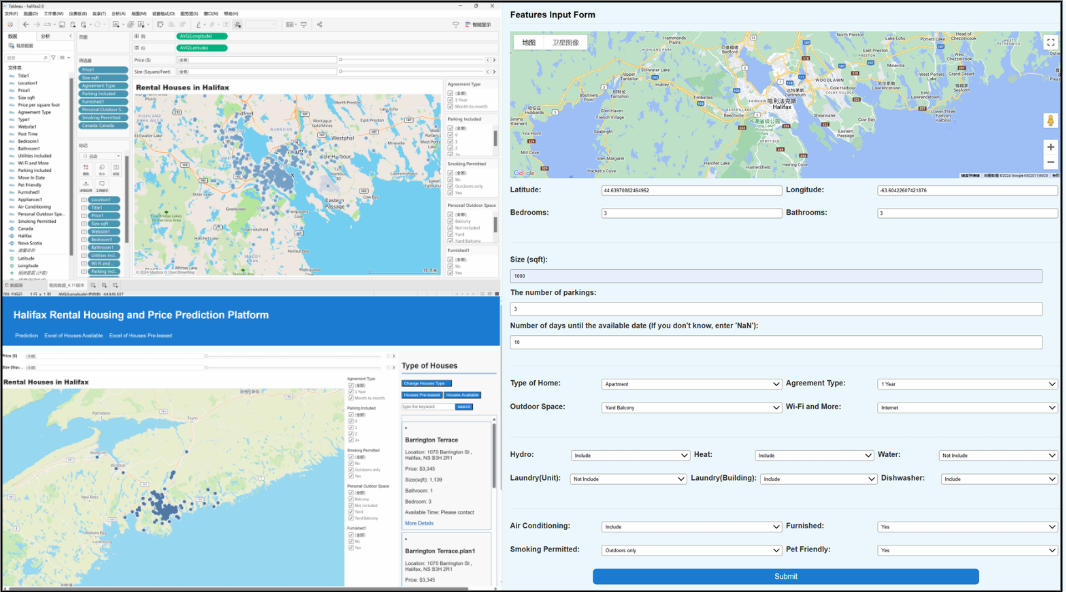Click the forward arrow in the Tableau toolbar
Image resolution: width=1066 pixels, height=592 pixels.
tap(36, 24)
